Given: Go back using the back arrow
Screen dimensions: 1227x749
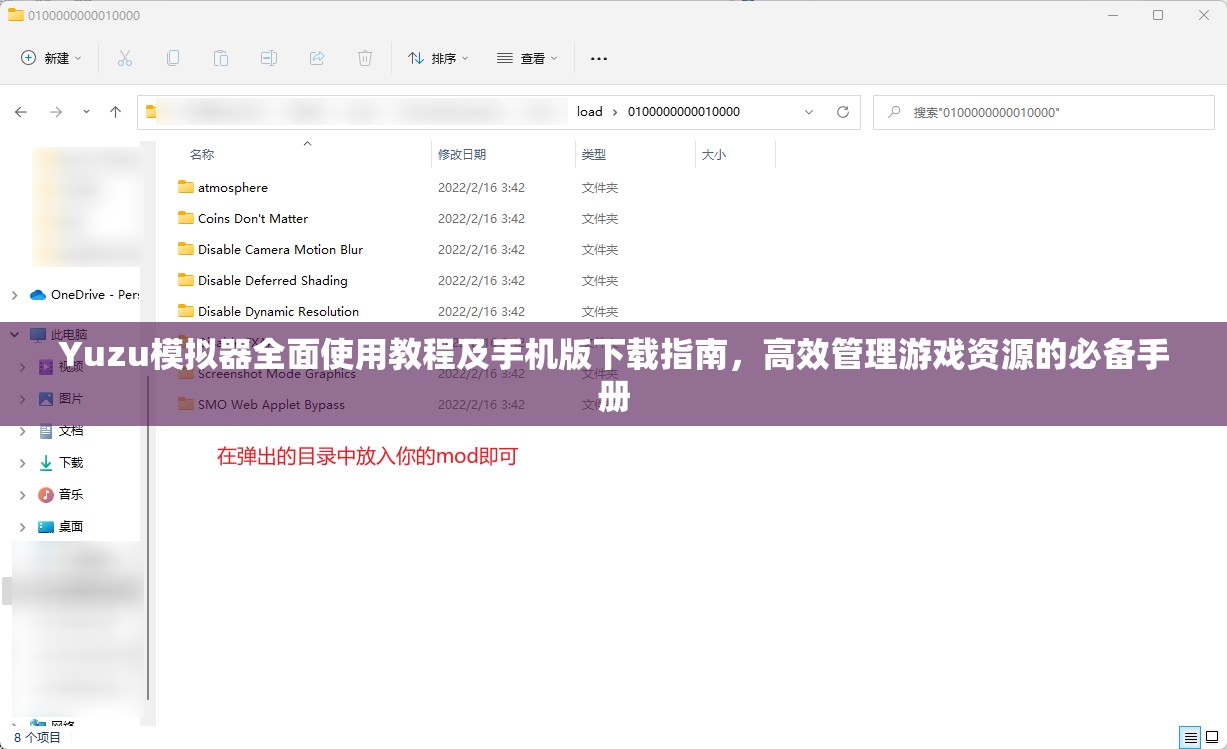Looking at the screenshot, I should click(x=21, y=112).
